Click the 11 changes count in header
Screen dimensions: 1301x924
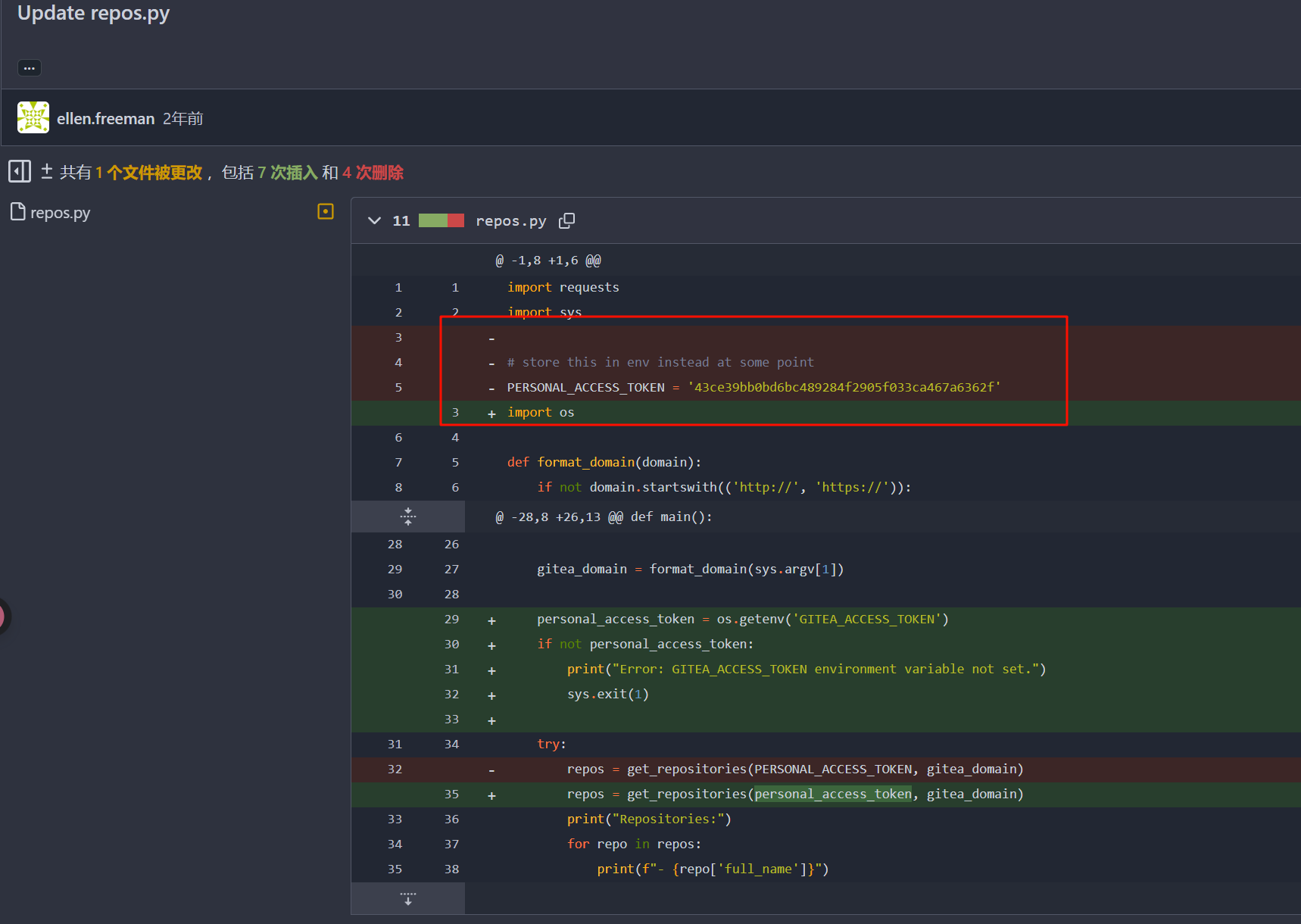point(401,221)
